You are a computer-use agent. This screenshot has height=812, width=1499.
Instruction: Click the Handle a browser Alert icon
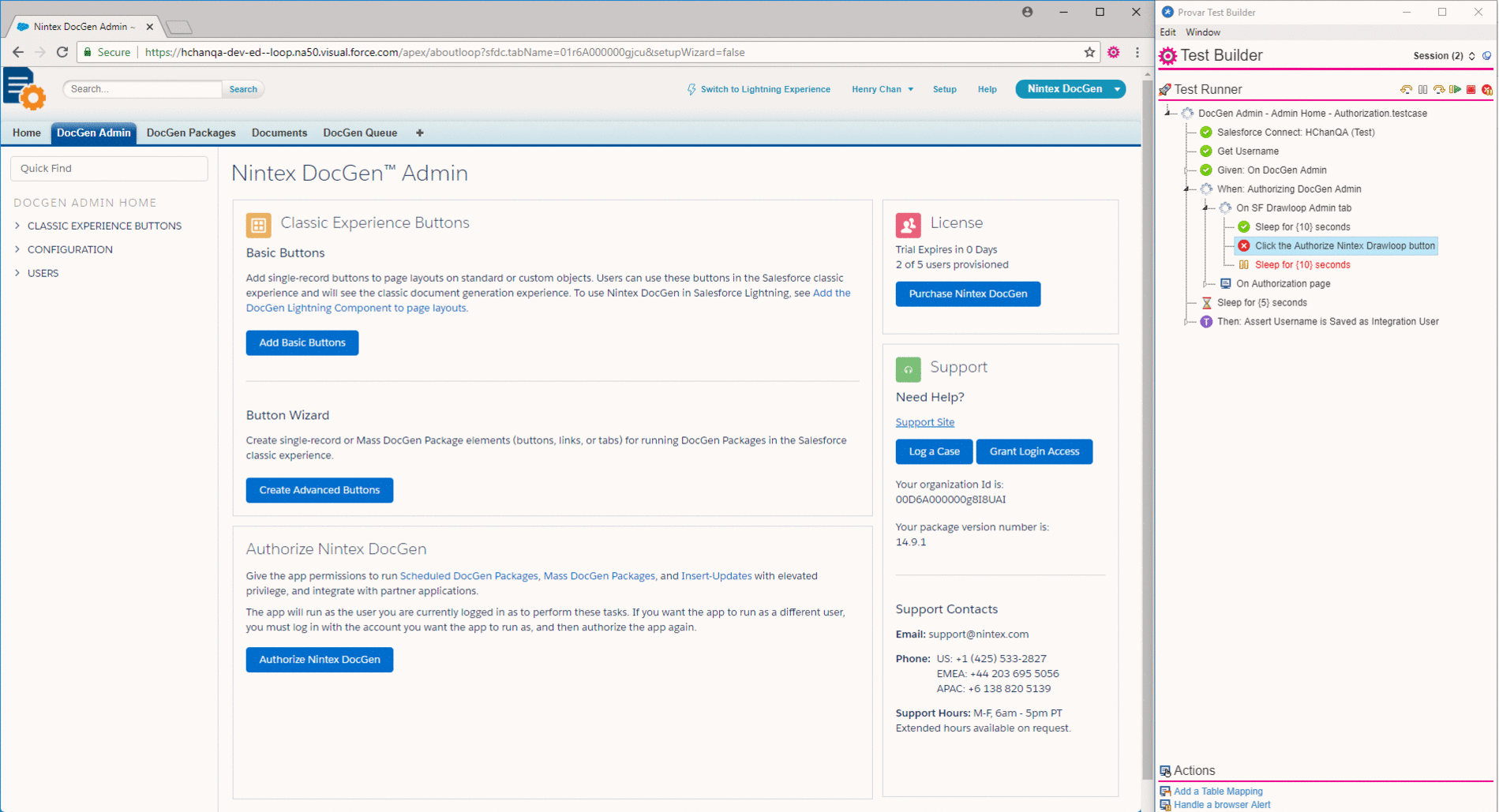[x=1165, y=805]
